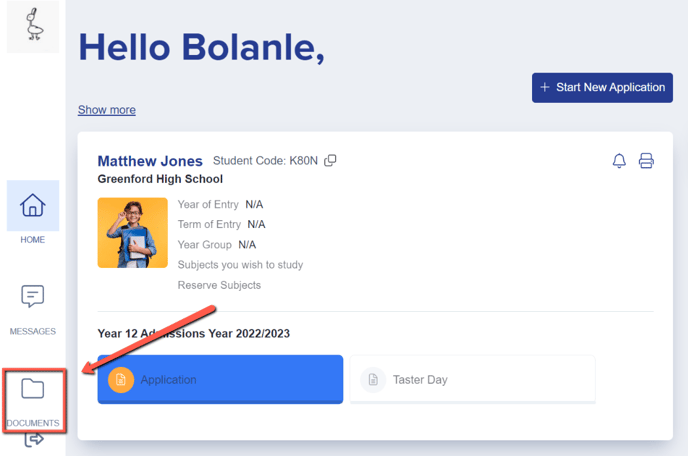Image resolution: width=688 pixels, height=456 pixels.
Task: Expand the Show more link
Action: click(x=107, y=110)
